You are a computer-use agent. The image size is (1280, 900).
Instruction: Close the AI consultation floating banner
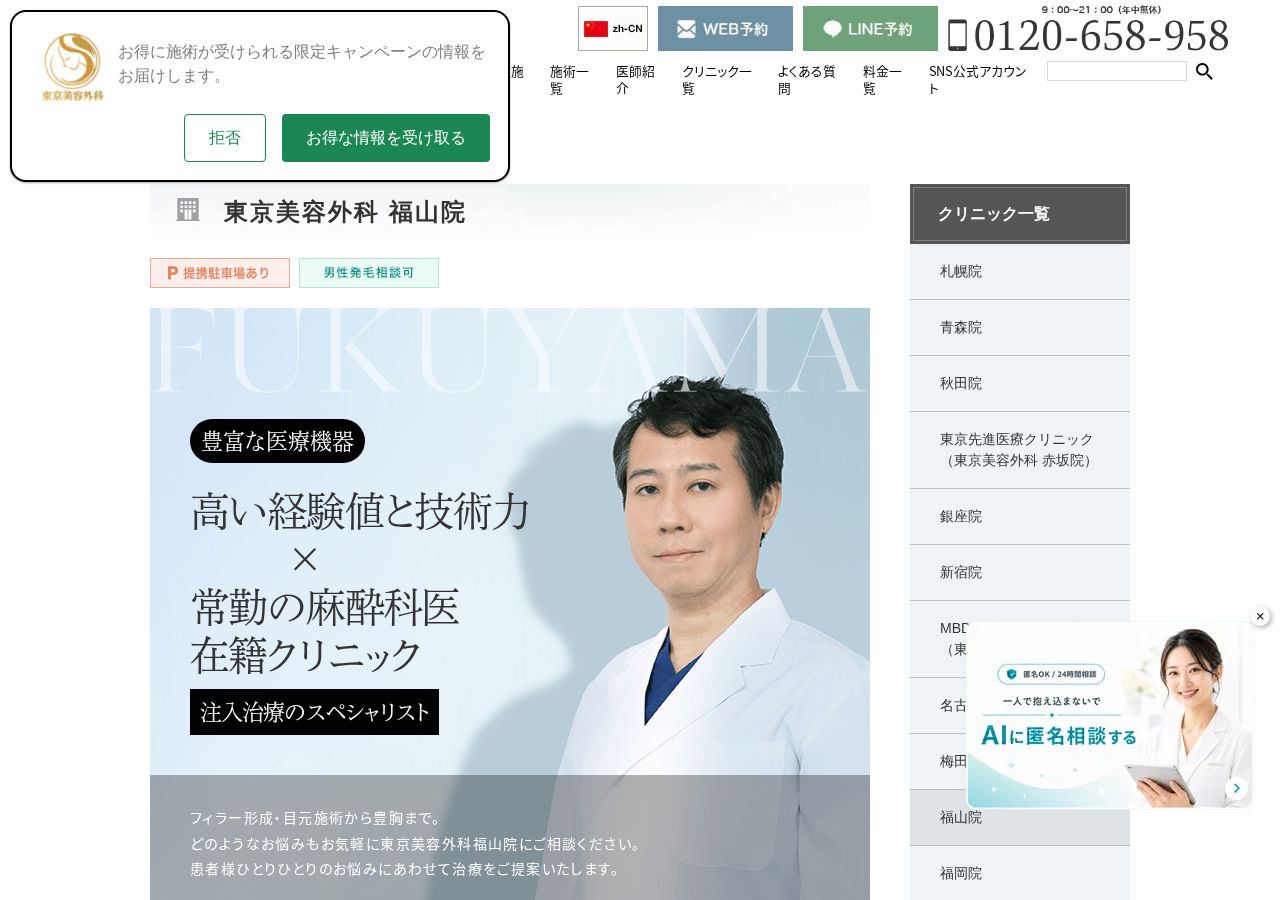[x=1260, y=616]
